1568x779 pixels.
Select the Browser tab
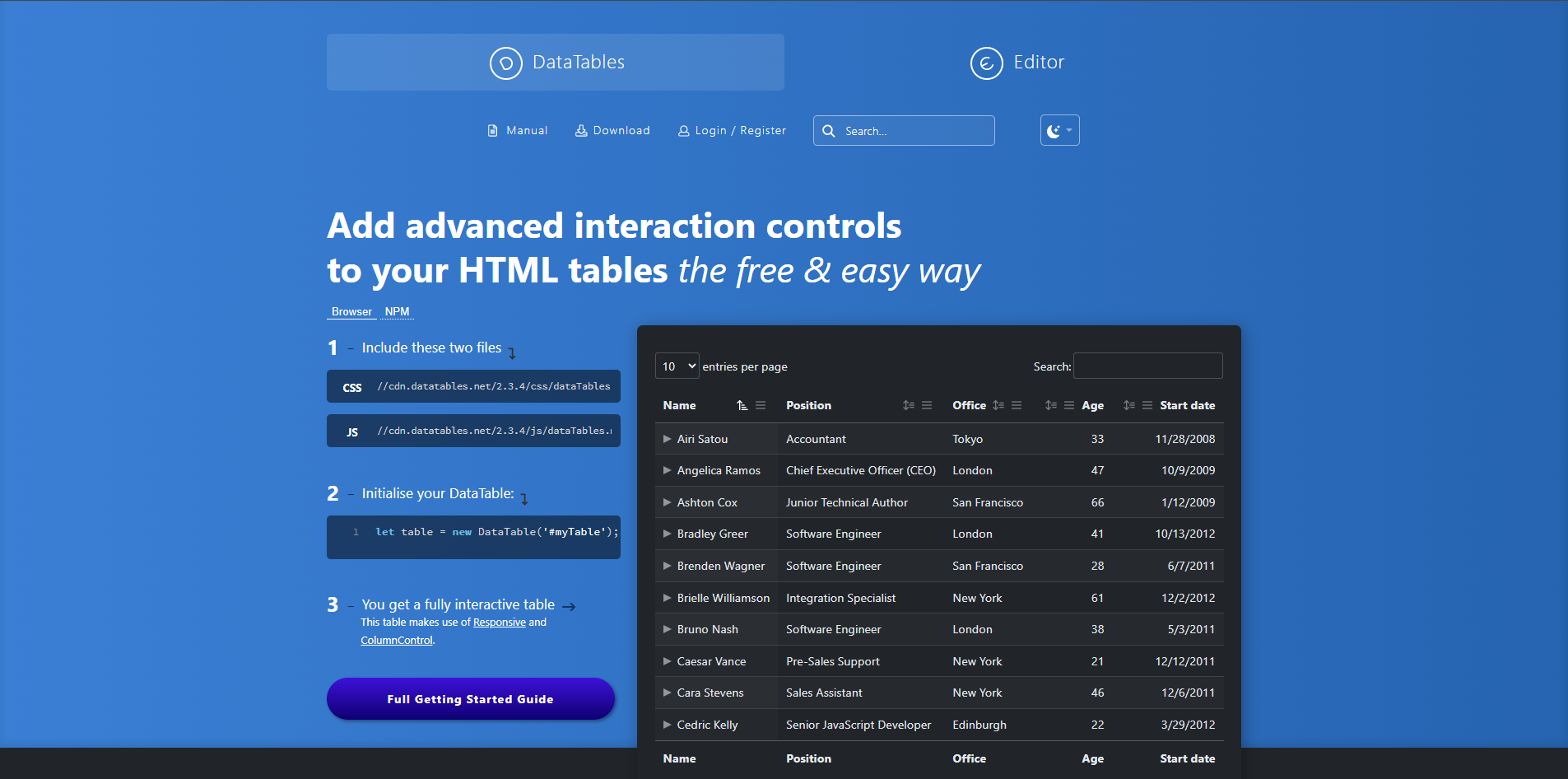click(x=351, y=311)
